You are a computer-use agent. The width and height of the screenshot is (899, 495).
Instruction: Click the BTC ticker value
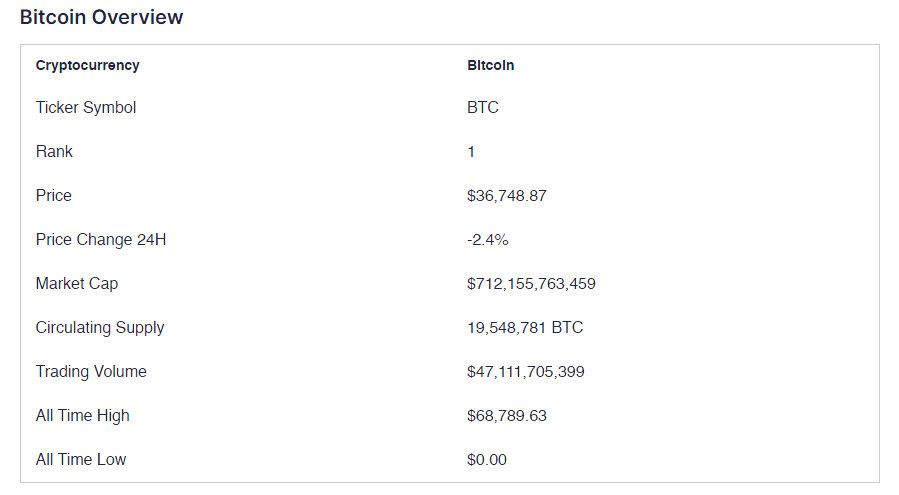[x=482, y=108]
